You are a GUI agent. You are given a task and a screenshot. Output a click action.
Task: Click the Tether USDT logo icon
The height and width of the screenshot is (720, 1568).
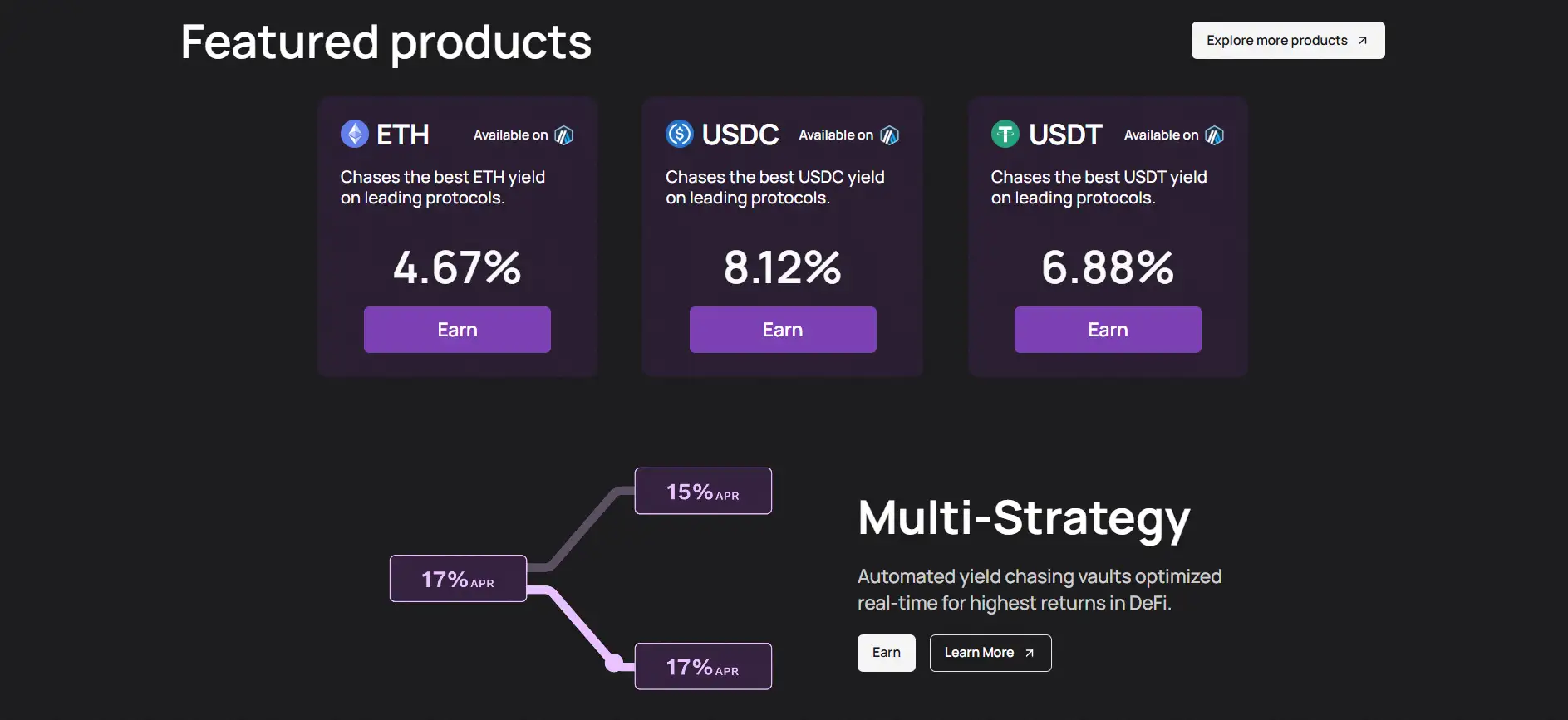[x=1005, y=134]
